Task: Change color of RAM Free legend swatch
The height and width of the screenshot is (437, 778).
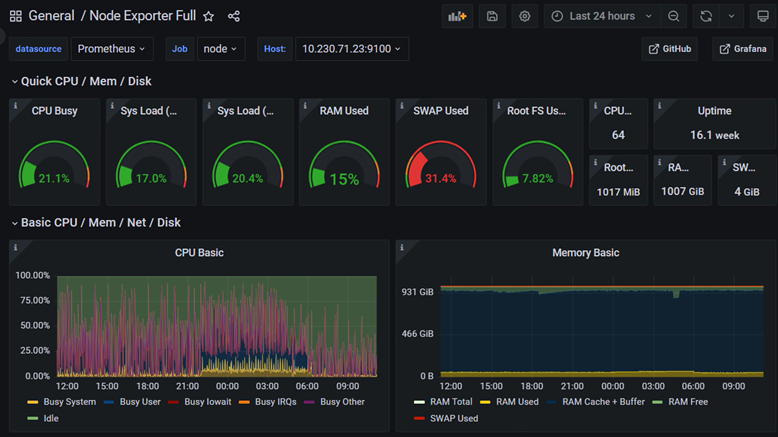Action: [x=657, y=402]
